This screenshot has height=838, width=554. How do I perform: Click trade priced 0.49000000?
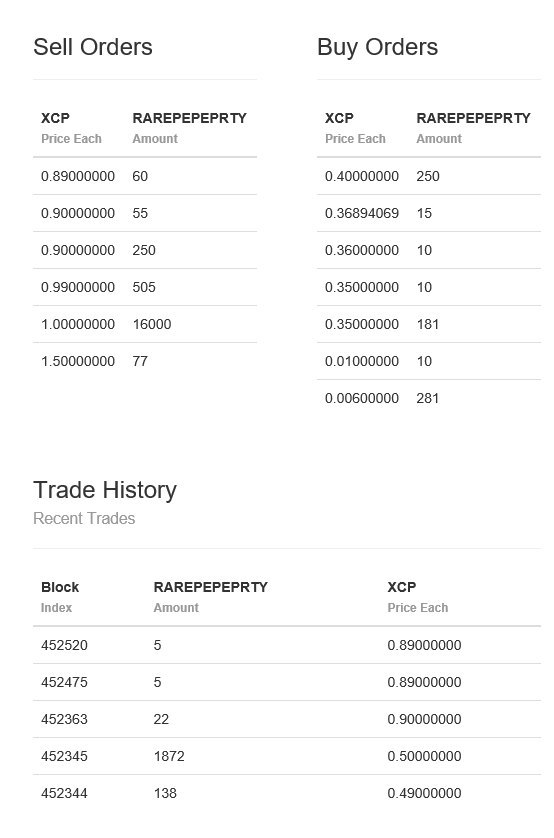(287, 793)
